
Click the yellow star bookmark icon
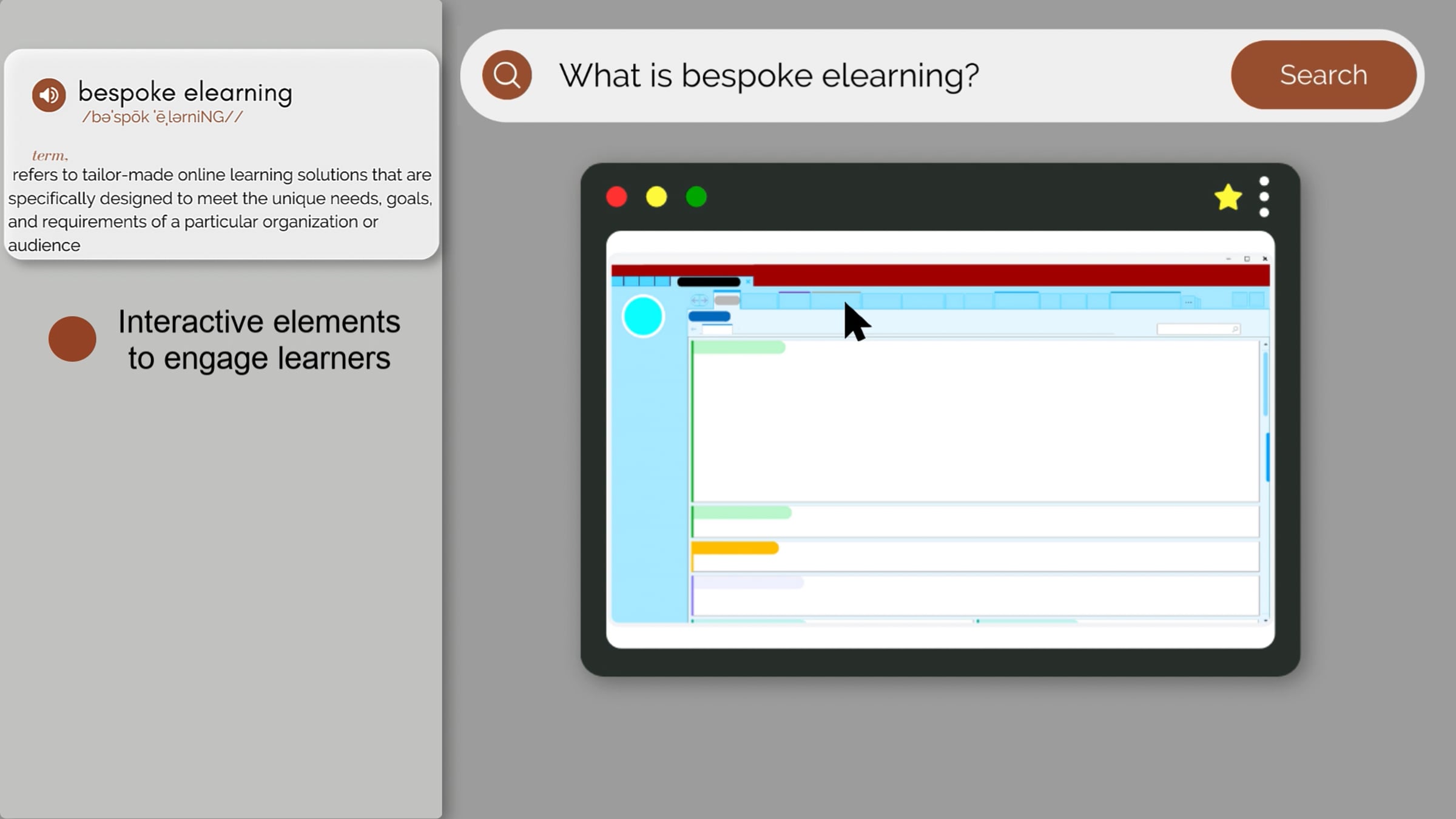[x=1227, y=198]
